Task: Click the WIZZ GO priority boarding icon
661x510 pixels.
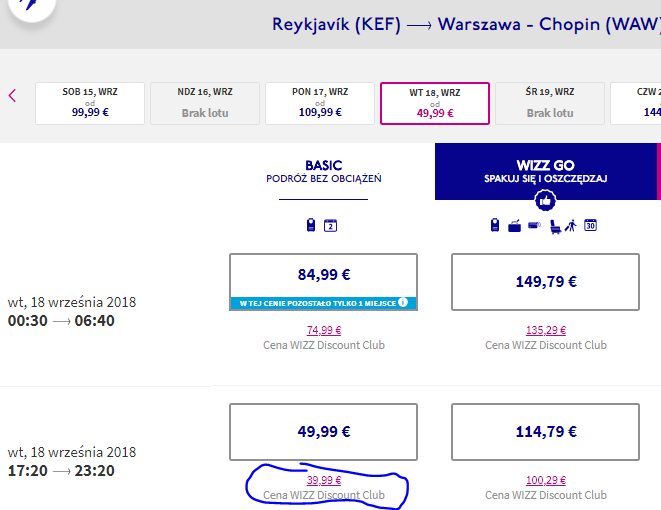Action: [x=571, y=226]
